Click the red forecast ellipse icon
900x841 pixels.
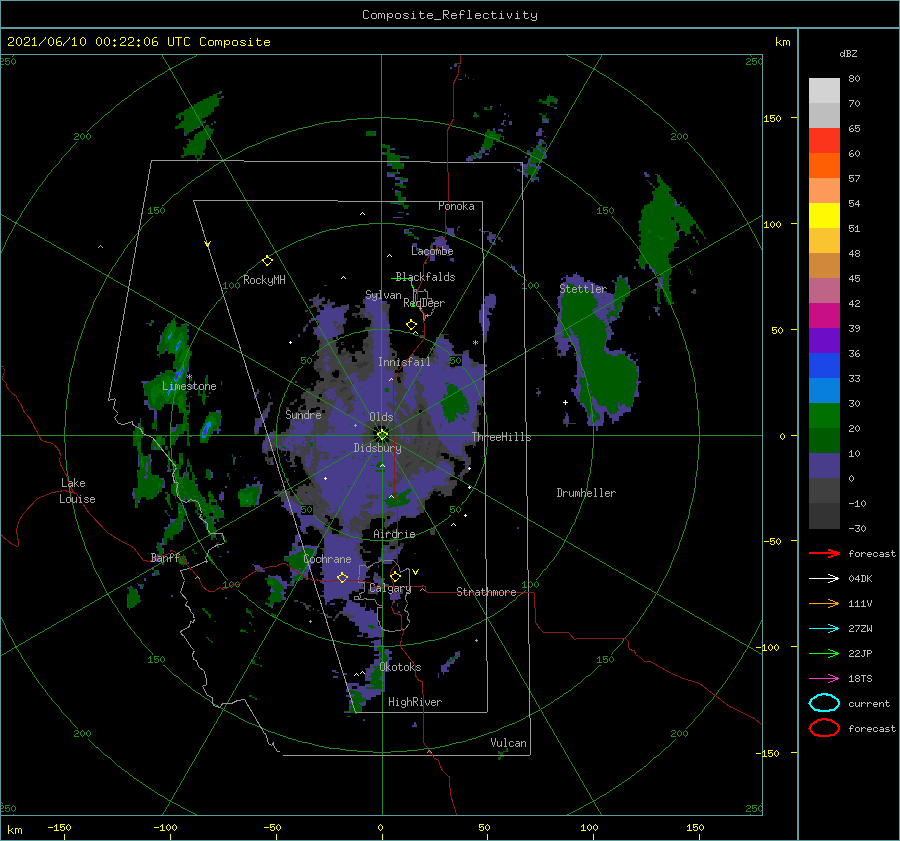824,728
